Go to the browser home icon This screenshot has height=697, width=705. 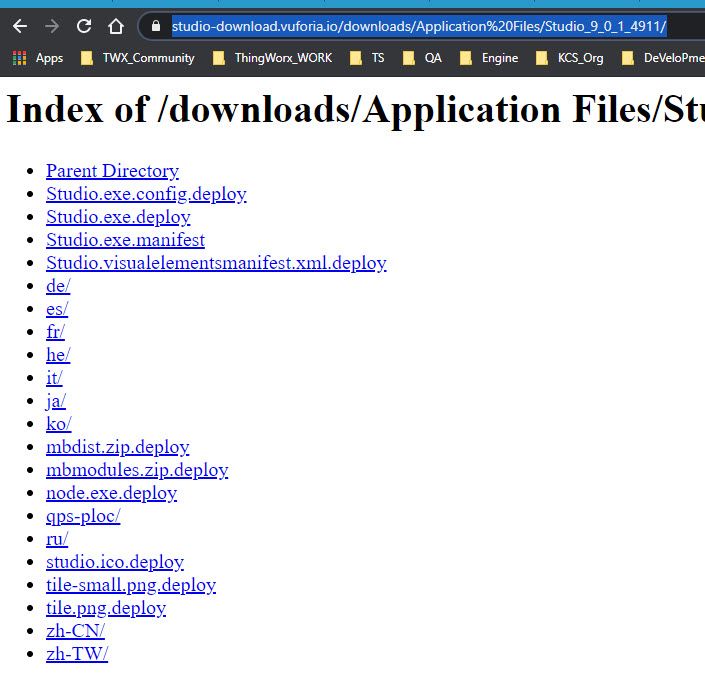point(116,27)
